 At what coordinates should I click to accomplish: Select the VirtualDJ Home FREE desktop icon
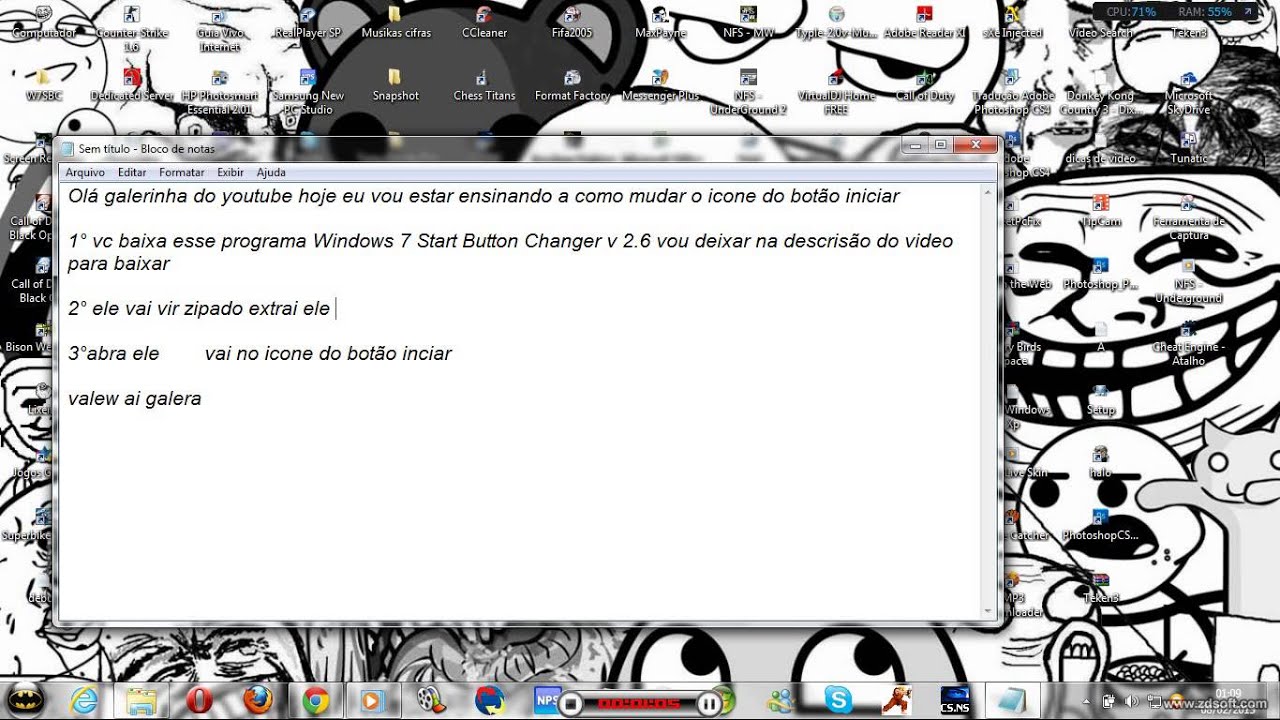pyautogui.click(x=836, y=91)
